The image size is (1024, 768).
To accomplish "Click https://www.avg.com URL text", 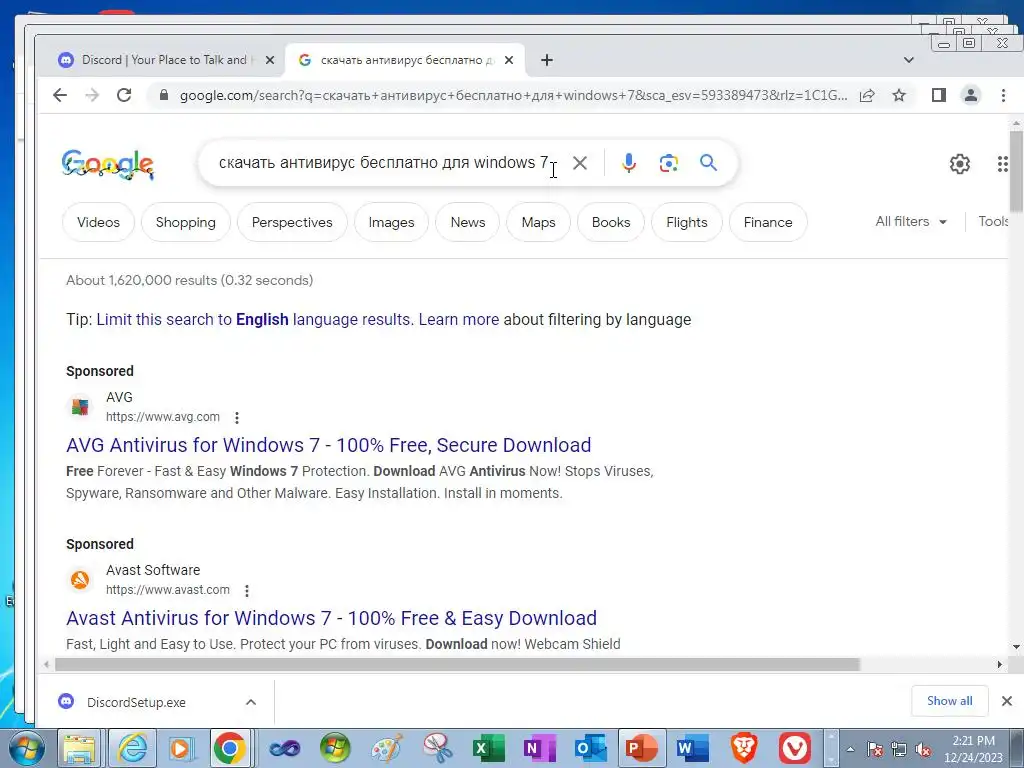I will [x=163, y=417].
